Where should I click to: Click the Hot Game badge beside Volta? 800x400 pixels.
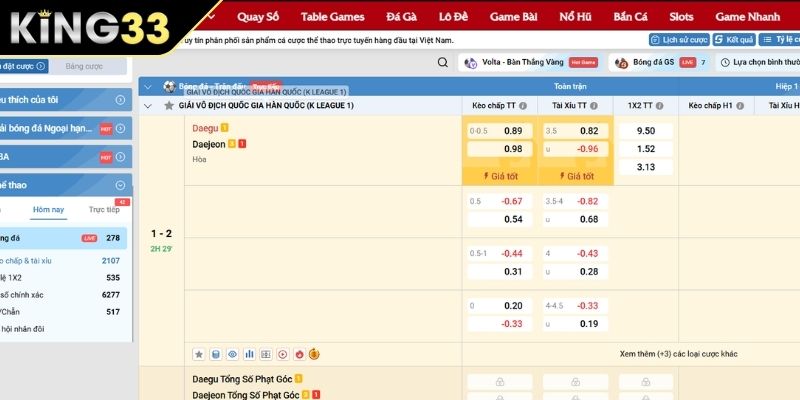pyautogui.click(x=583, y=62)
